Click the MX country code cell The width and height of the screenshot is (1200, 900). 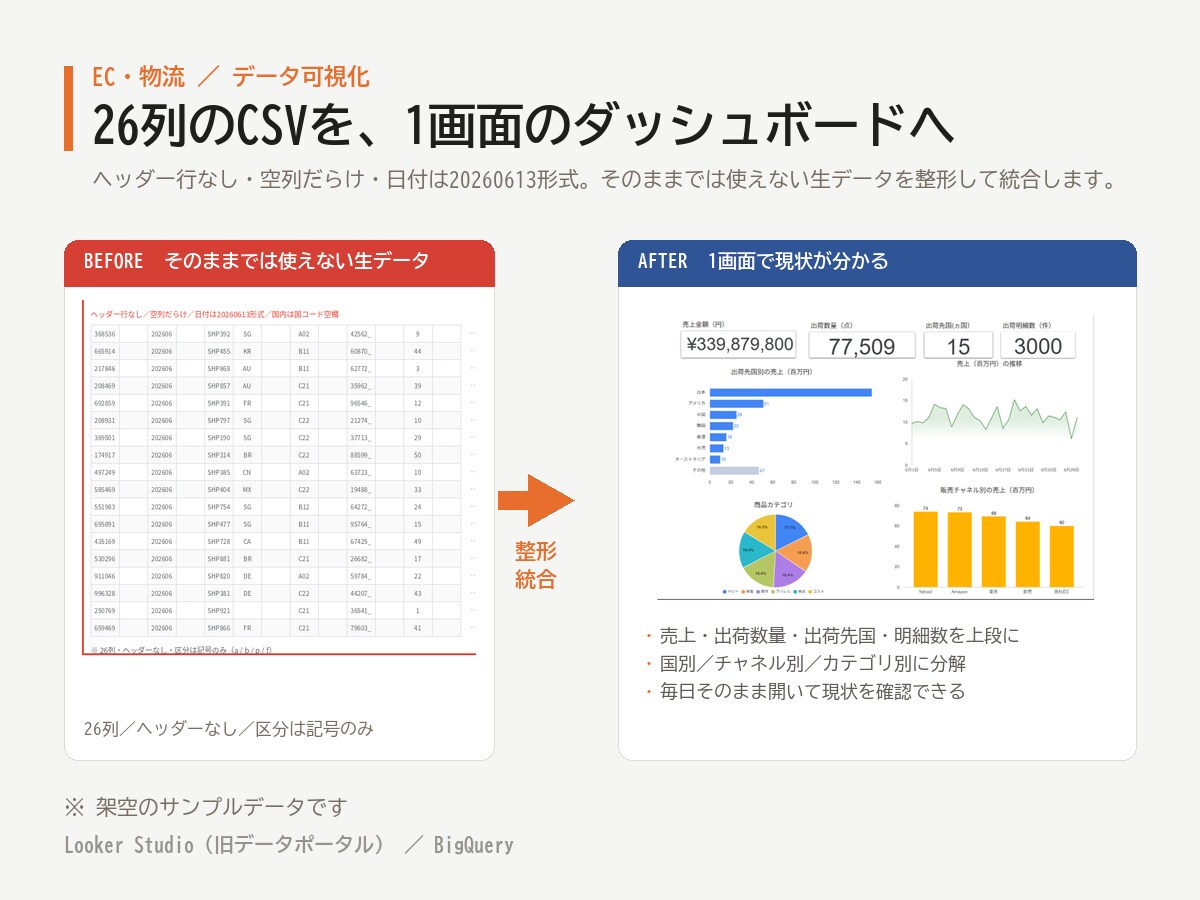click(x=247, y=490)
